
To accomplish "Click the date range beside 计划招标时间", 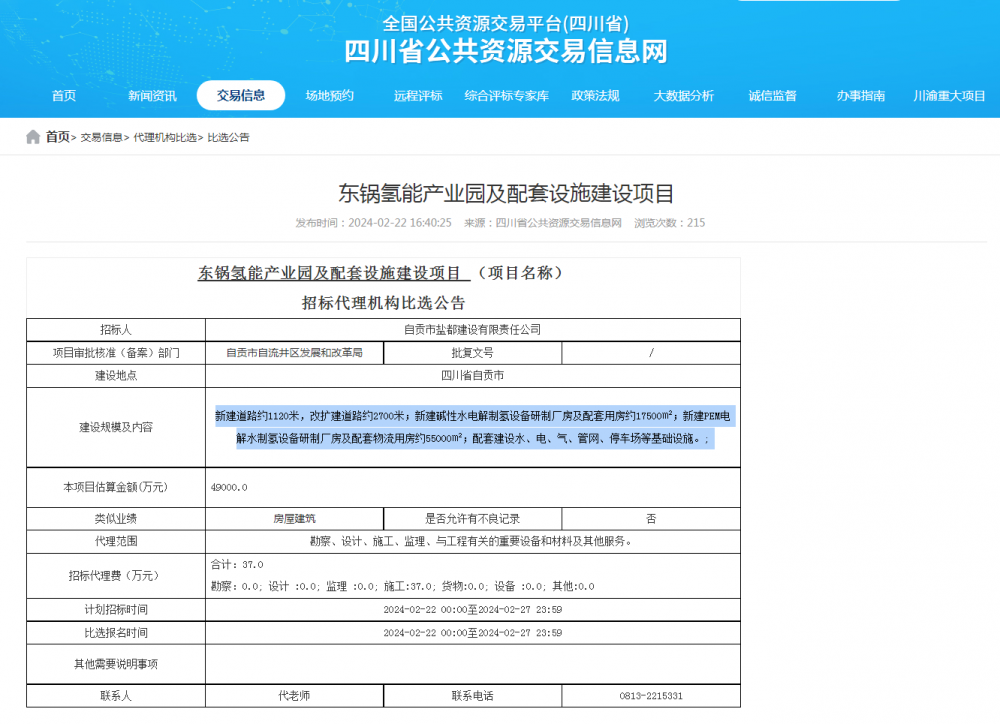I will [473, 610].
